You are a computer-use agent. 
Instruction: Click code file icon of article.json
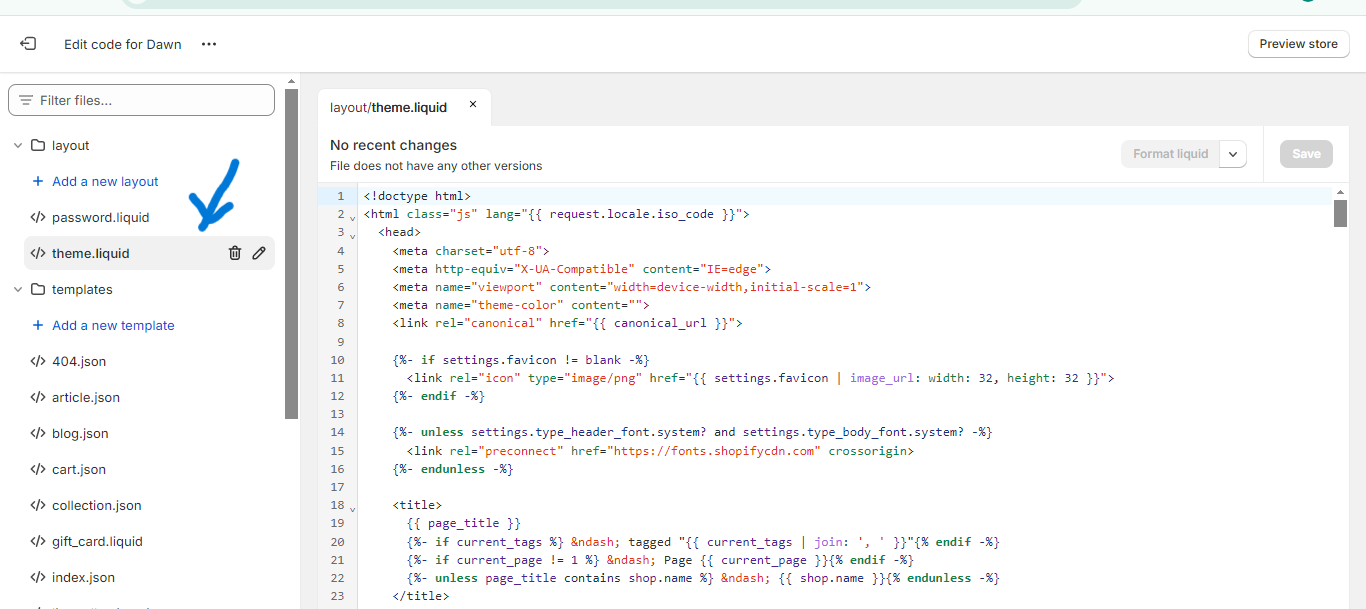pyautogui.click(x=38, y=397)
